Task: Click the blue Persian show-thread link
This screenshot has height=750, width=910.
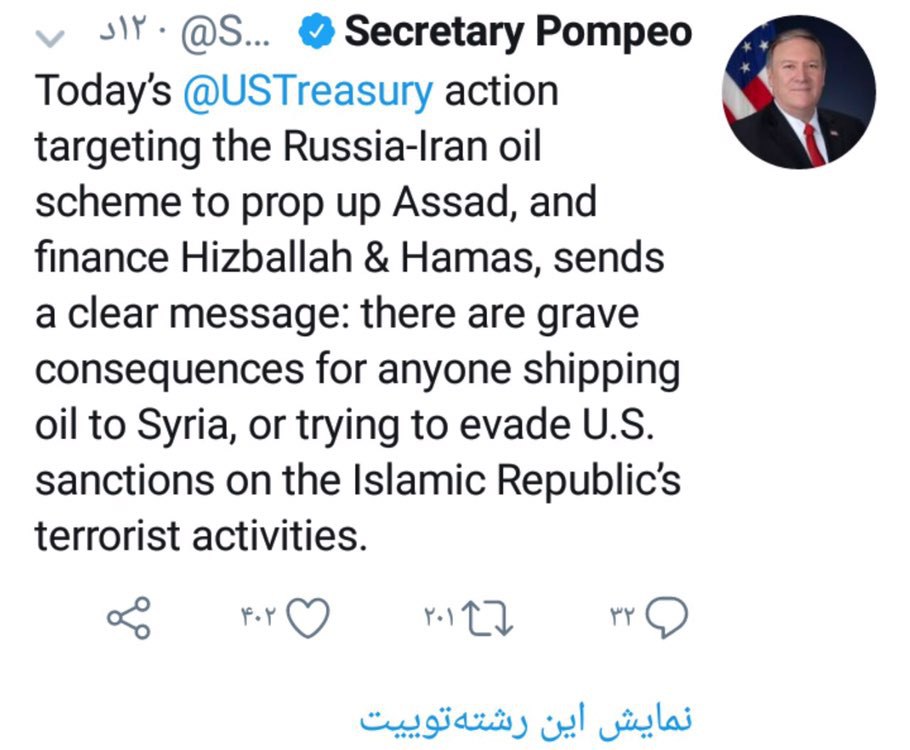Action: click(x=526, y=718)
